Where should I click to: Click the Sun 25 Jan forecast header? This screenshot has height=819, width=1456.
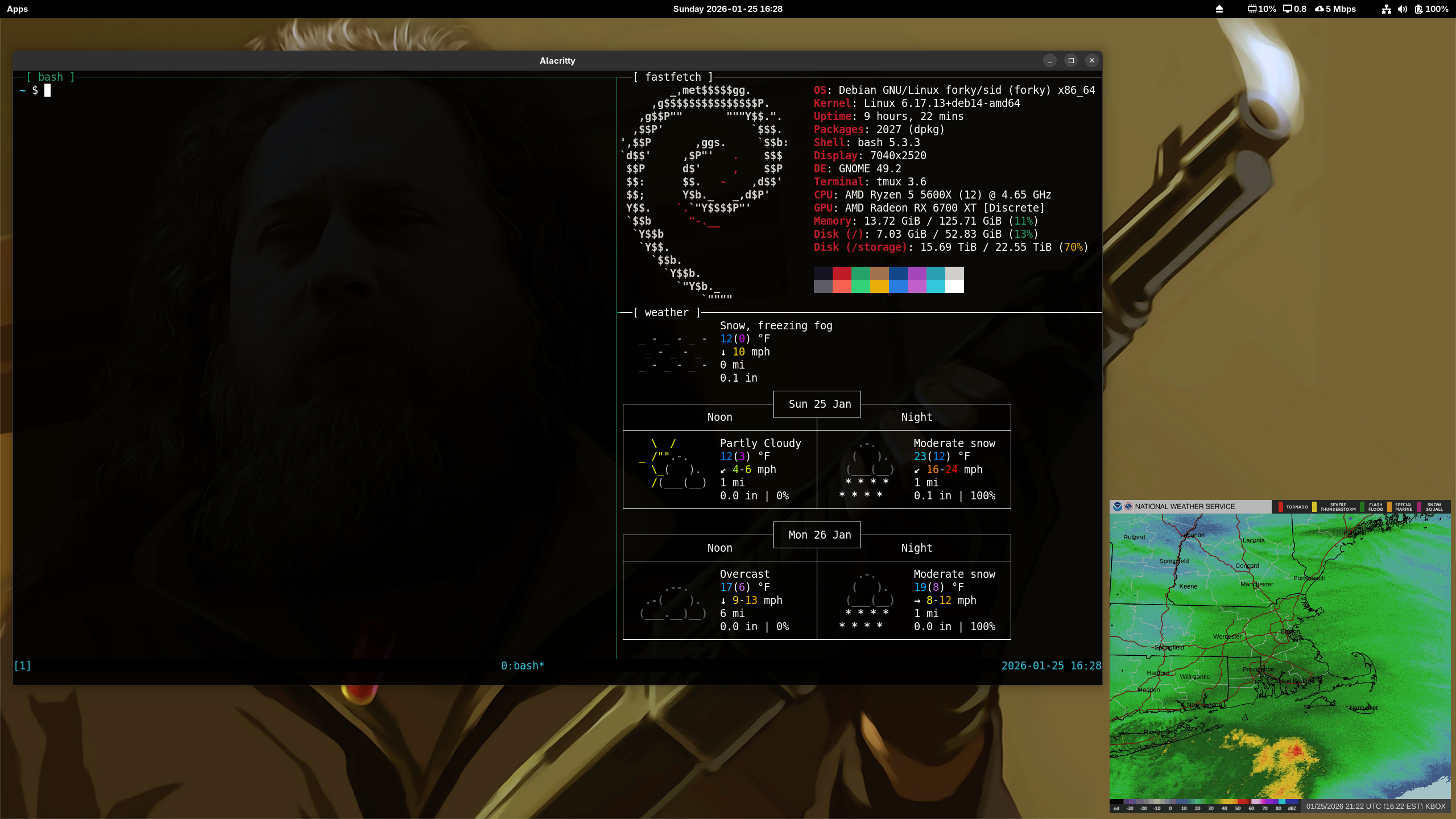(x=819, y=404)
